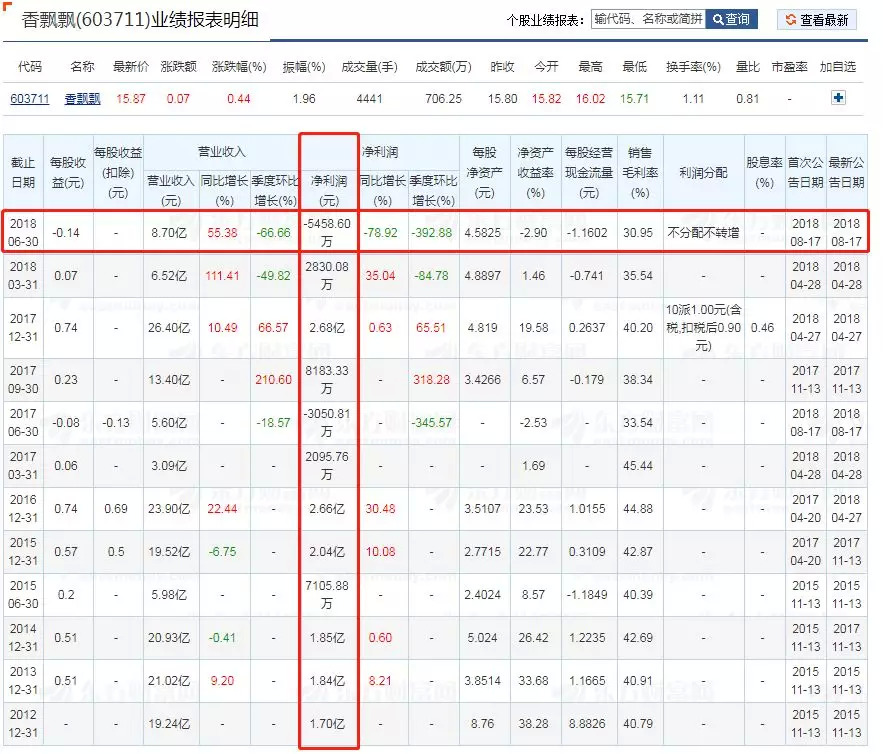This screenshot has width=883, height=754.
Task: Open the 香飘飘 stock name link
Action: coord(82,99)
